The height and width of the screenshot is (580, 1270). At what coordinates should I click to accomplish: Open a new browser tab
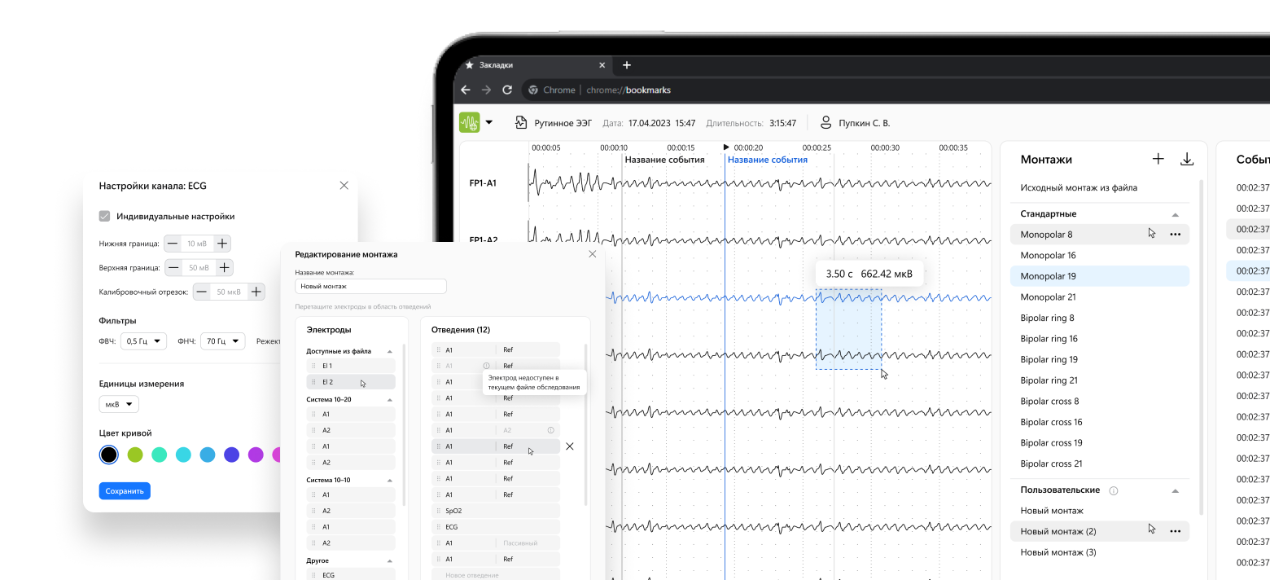click(627, 65)
